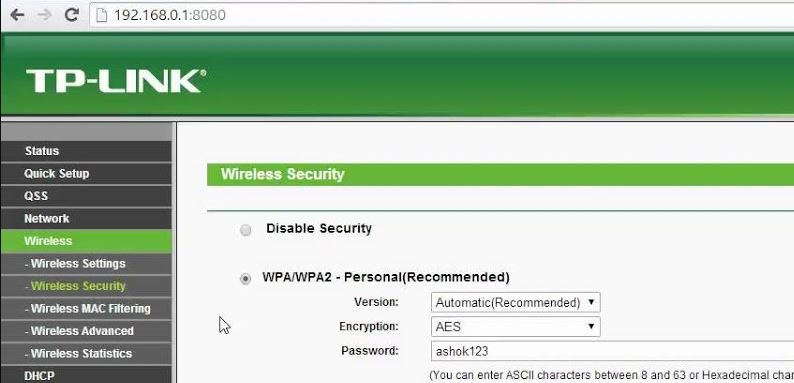Click the browser back arrow
Image resolution: width=794 pixels, height=383 pixels.
pos(18,15)
